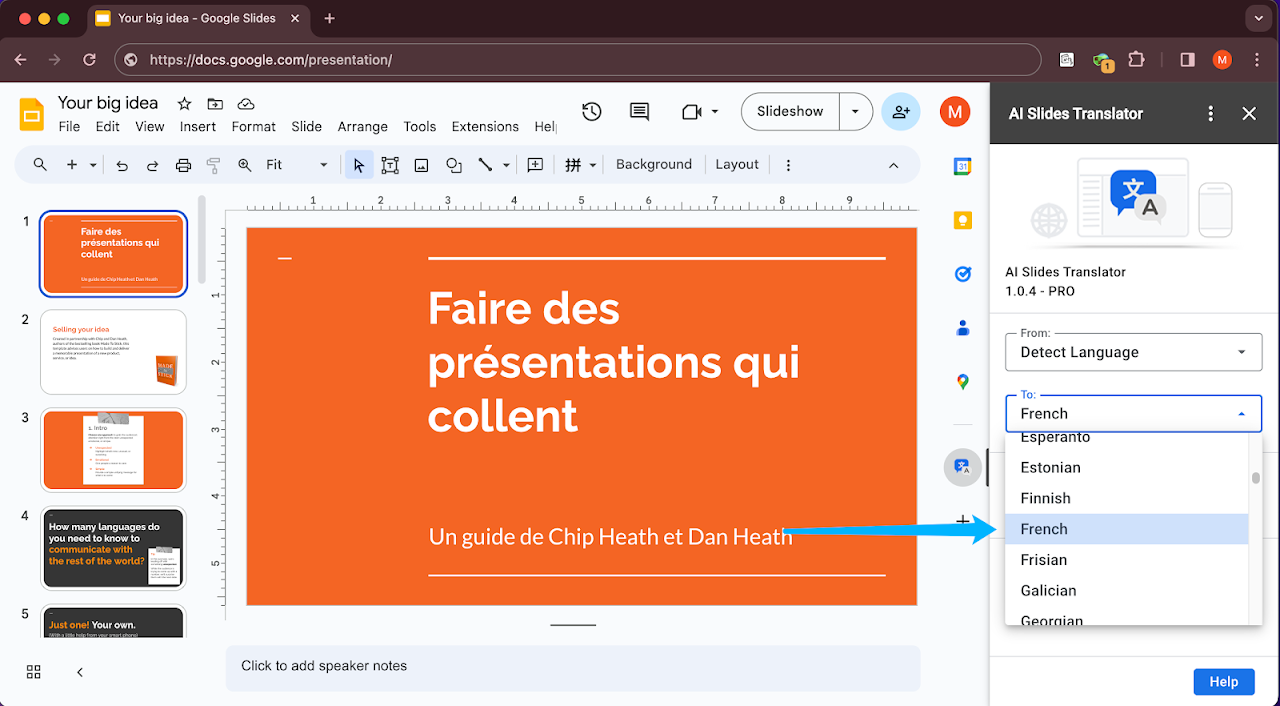The image size is (1280, 706).
Task: Insert a text box
Action: (x=390, y=165)
